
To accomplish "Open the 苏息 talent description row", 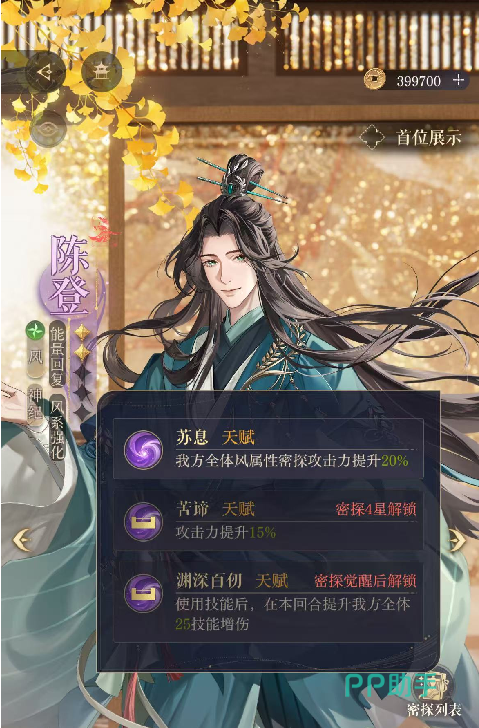I will coord(268,448).
